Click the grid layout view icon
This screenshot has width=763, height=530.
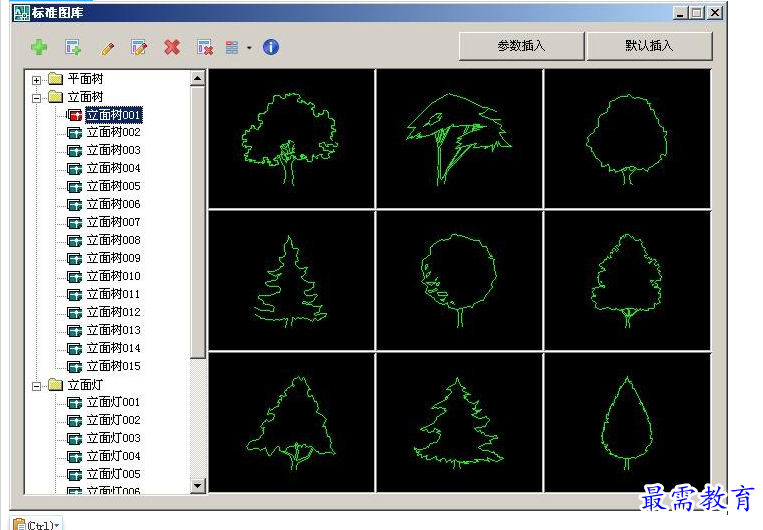point(232,48)
